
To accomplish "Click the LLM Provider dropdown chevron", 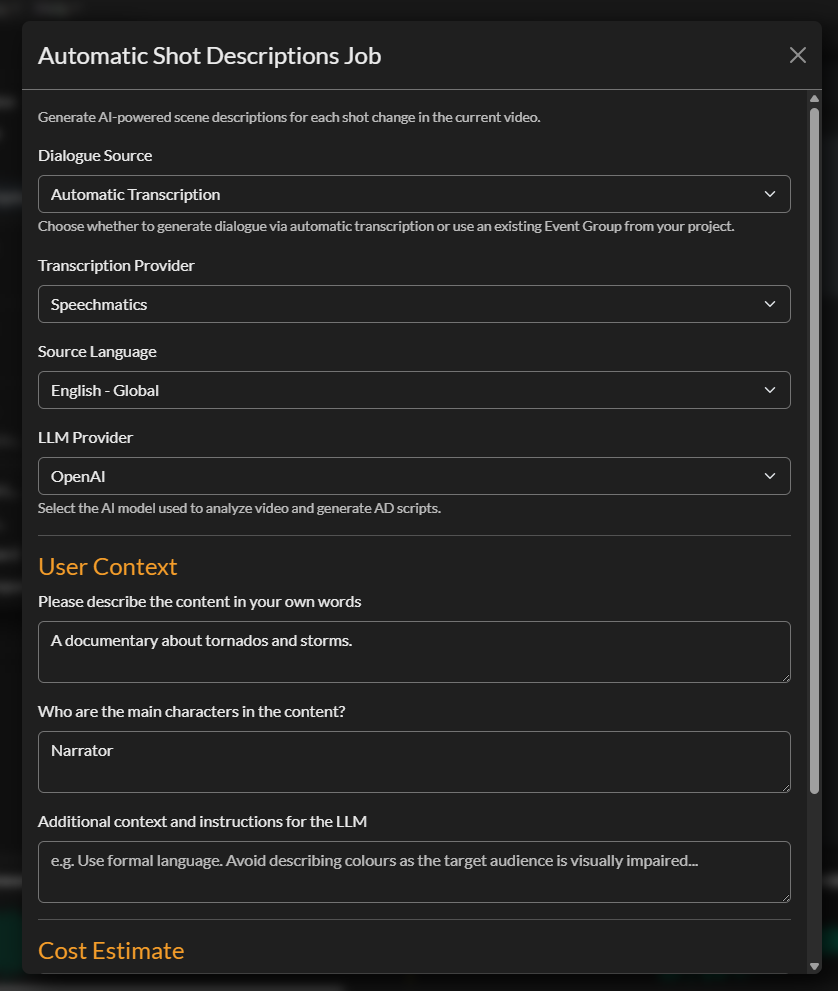I will (x=770, y=476).
